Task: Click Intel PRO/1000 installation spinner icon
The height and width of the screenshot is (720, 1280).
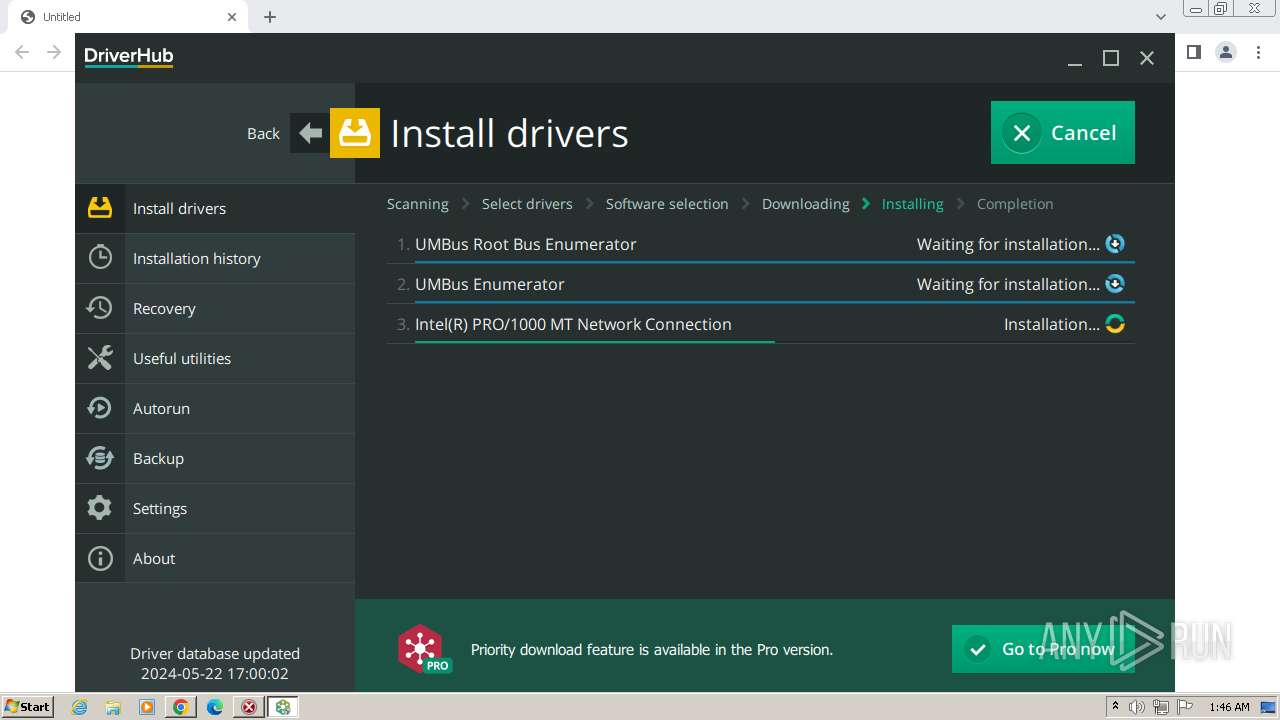Action: point(1115,324)
